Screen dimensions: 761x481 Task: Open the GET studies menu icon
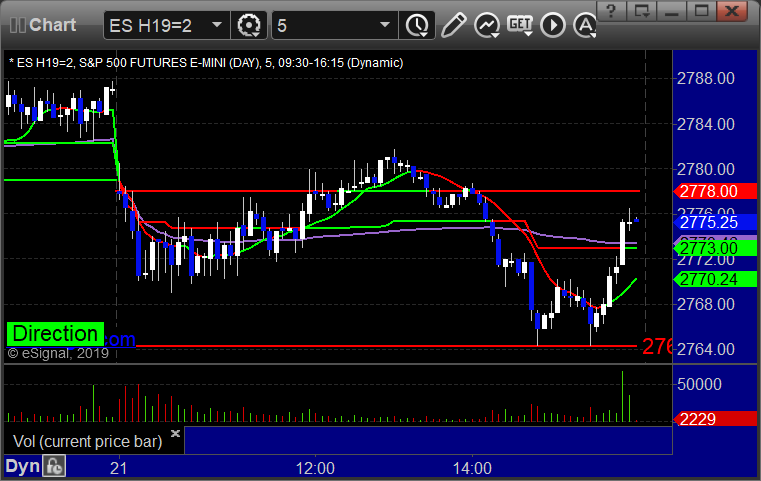pyautogui.click(x=520, y=25)
